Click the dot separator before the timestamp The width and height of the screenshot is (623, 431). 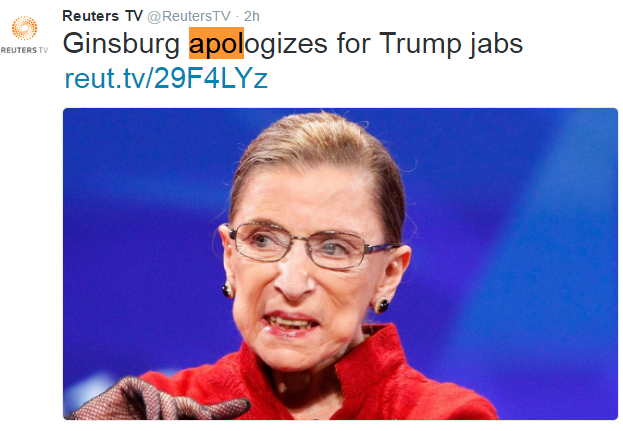pos(237,17)
